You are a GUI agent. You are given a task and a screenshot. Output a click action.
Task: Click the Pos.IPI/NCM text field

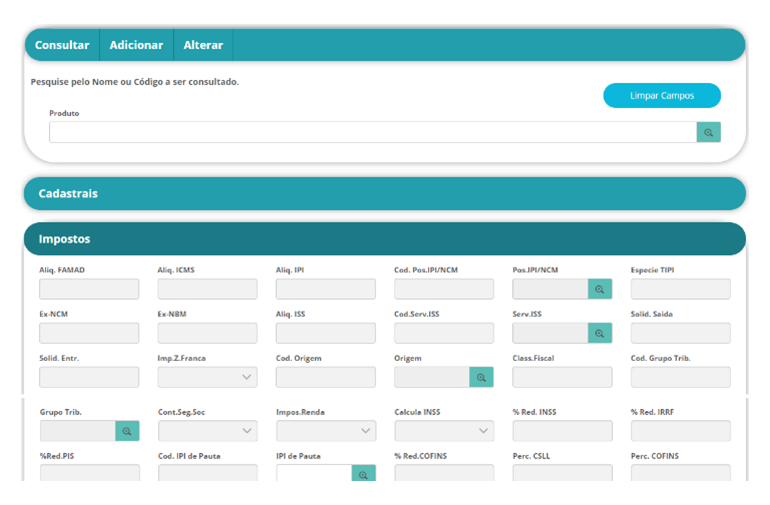click(x=550, y=289)
